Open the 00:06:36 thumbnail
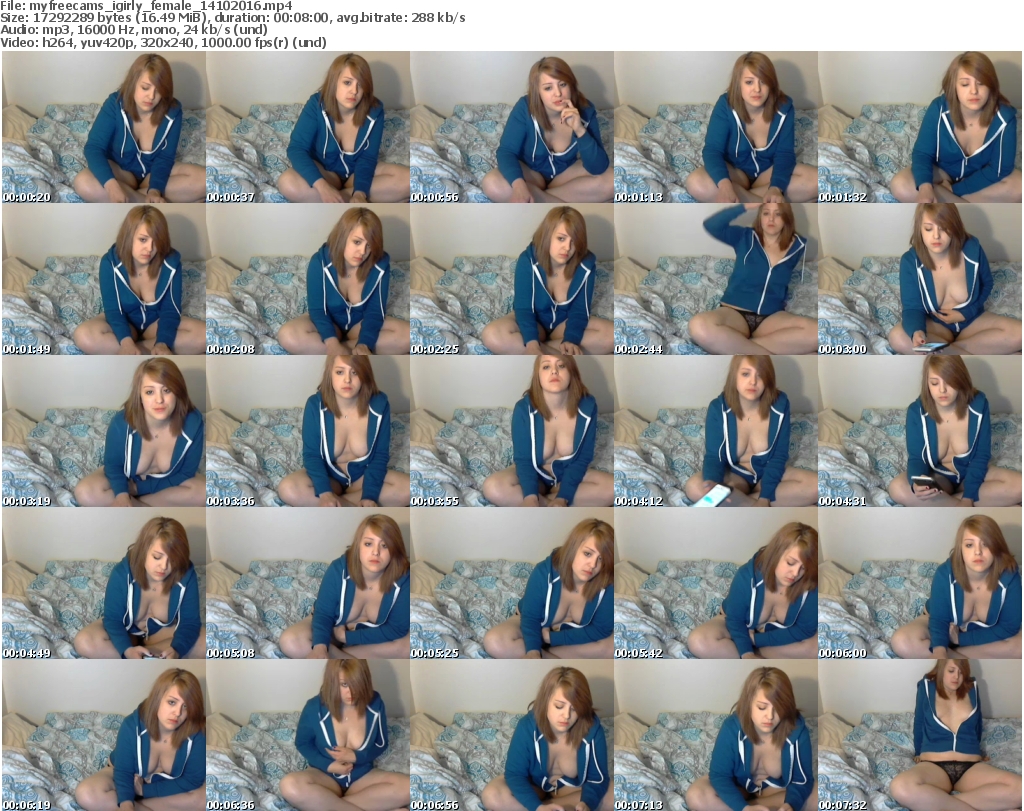 (x=308, y=735)
